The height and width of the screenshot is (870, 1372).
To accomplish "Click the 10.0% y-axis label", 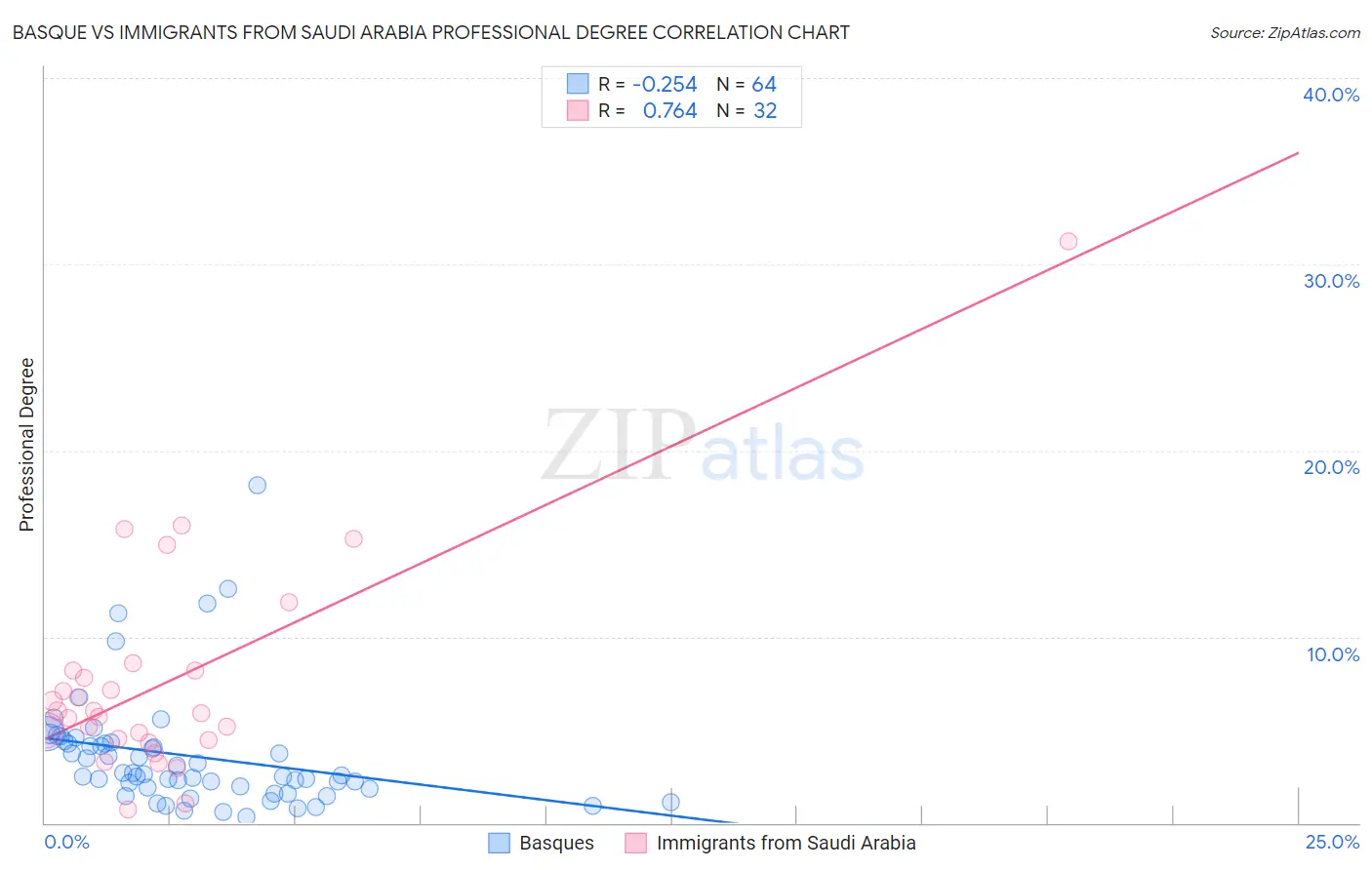I will tap(1333, 654).
